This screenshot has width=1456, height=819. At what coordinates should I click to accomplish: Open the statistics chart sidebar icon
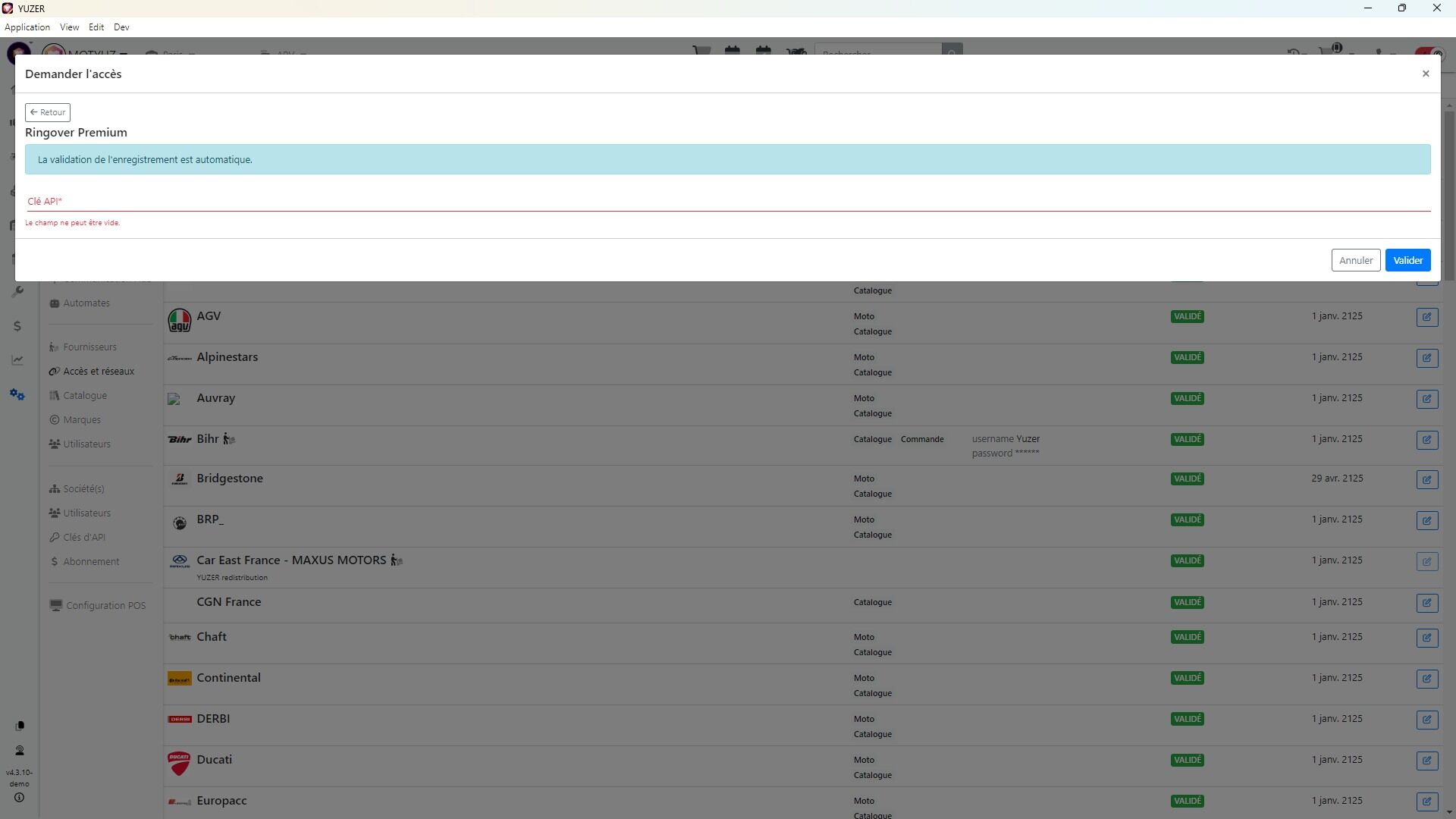17,360
